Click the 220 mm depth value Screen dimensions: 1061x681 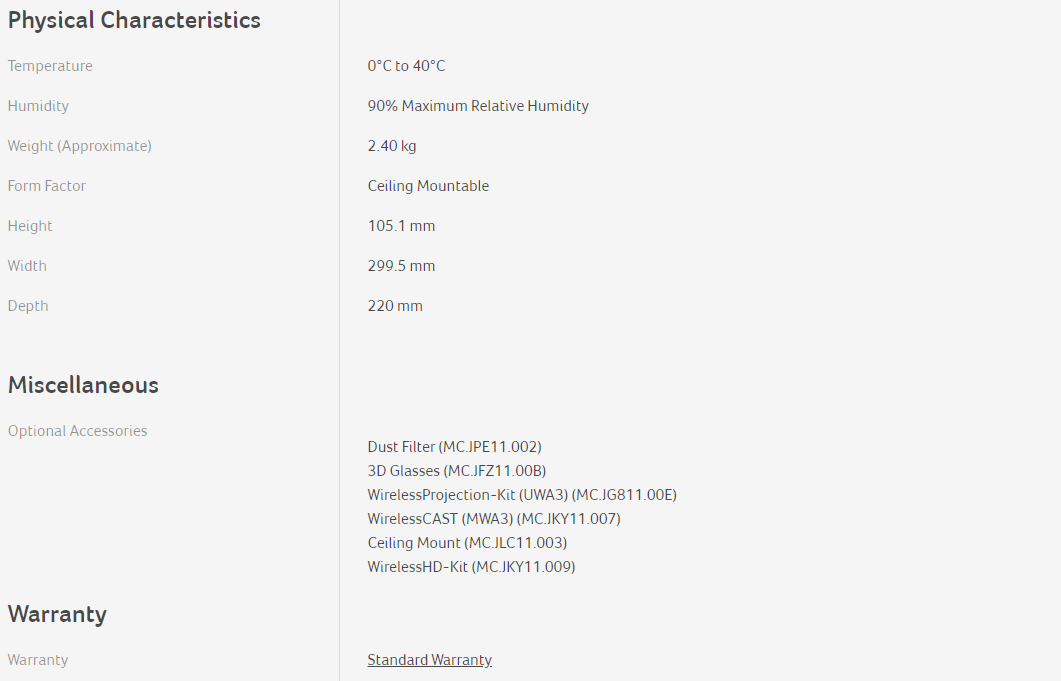[x=395, y=306]
